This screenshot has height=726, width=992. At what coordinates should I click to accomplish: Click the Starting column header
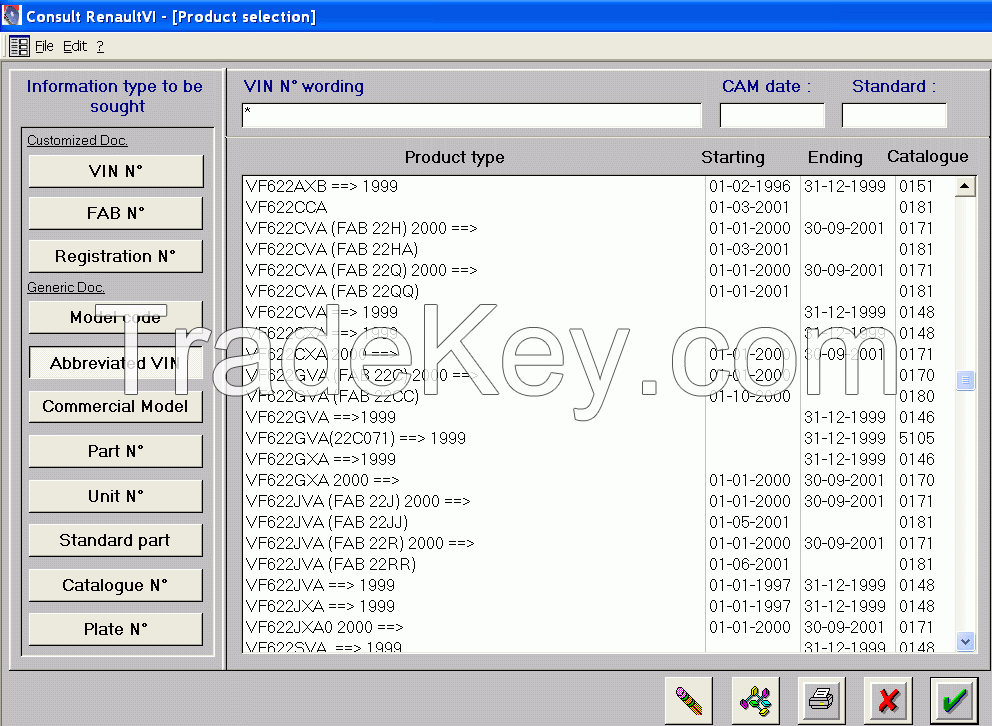(x=733, y=157)
